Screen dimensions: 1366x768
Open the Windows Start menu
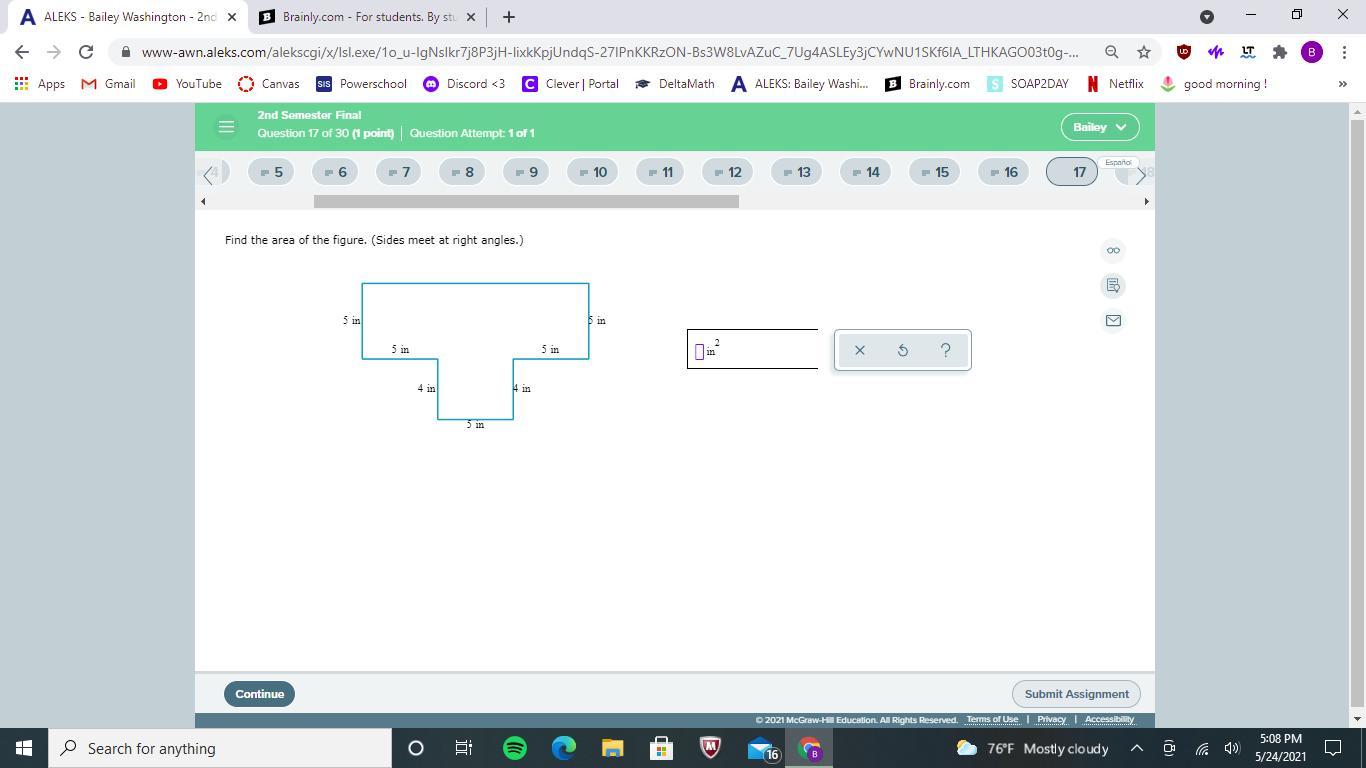click(24, 748)
